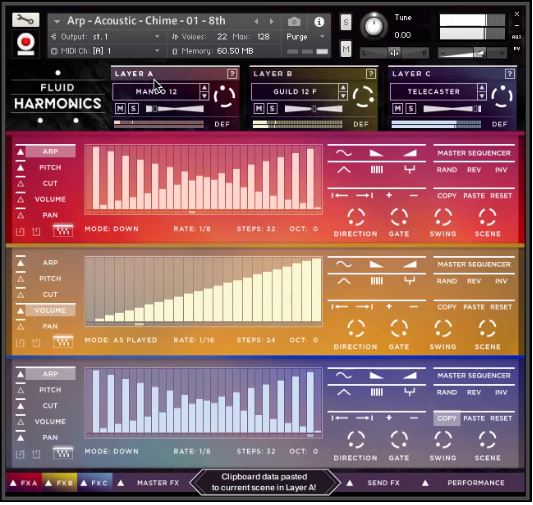Click the Tune knob

374,26
